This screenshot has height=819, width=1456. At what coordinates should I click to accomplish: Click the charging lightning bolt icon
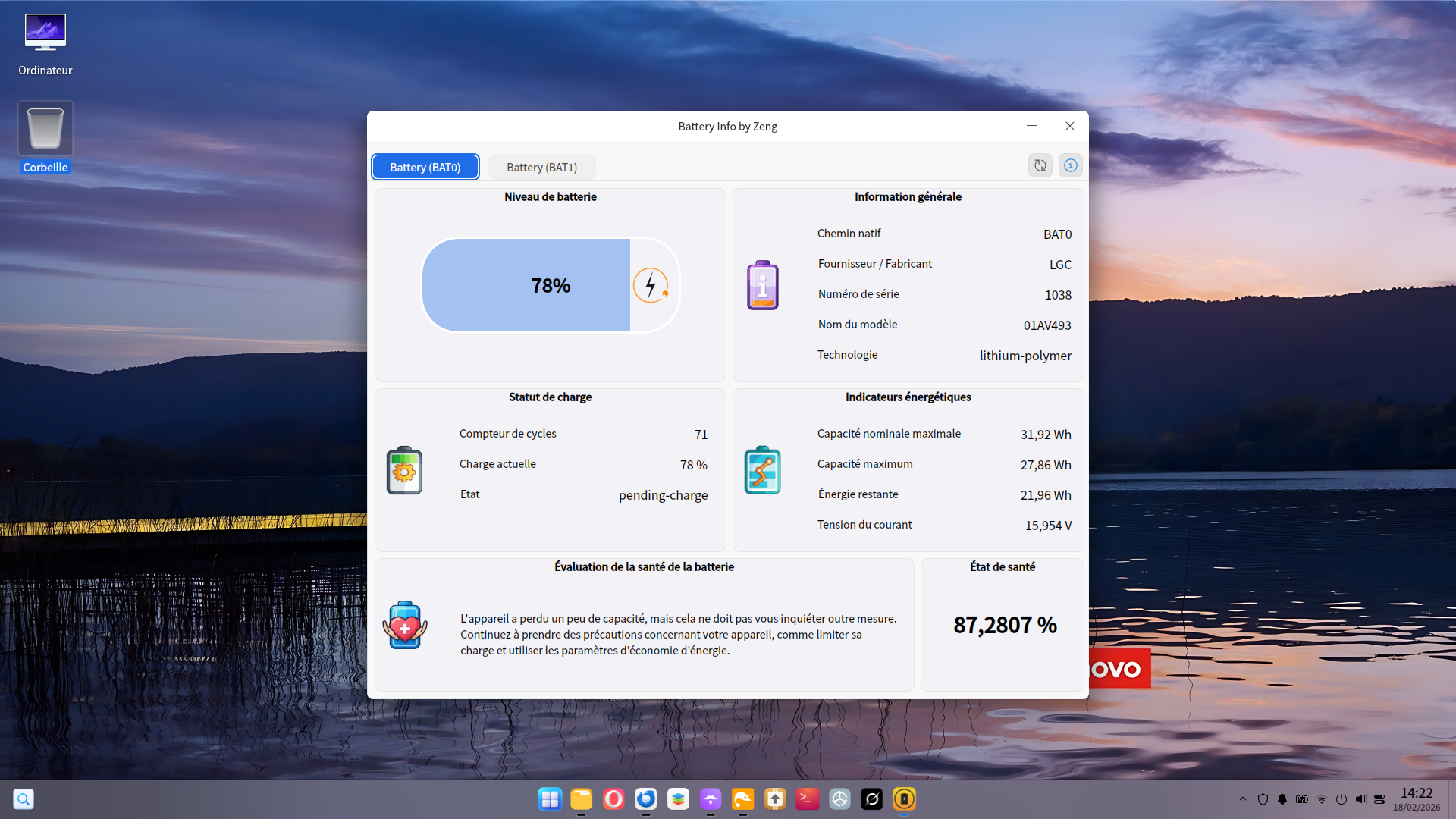click(651, 286)
